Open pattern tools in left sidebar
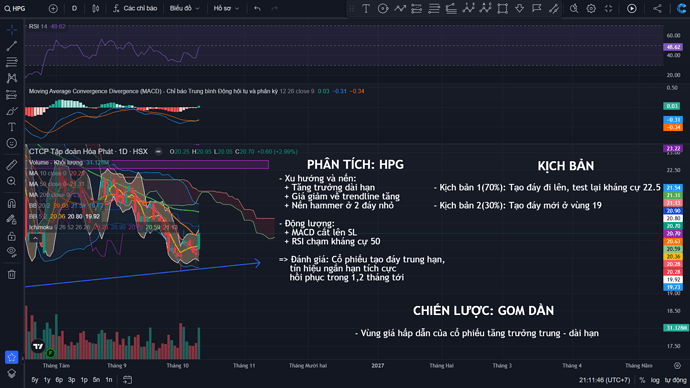Viewport: 690px width, 388px height. [x=12, y=78]
